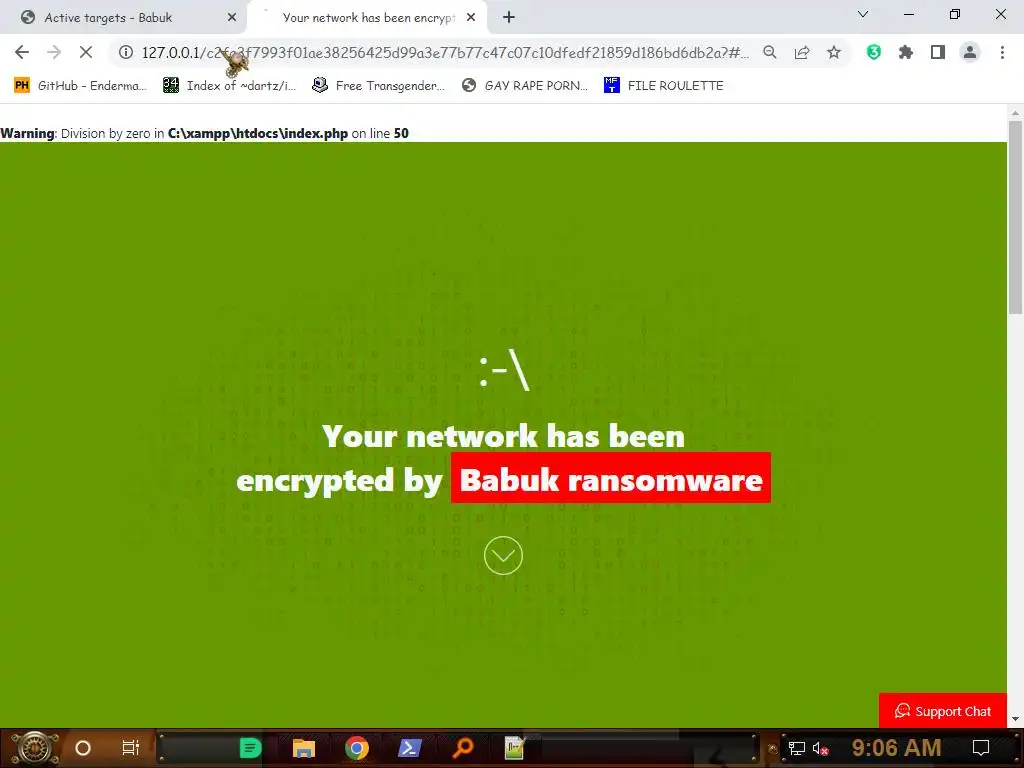This screenshot has width=1024, height=768.
Task: Share this page using share icon
Action: (x=802, y=53)
